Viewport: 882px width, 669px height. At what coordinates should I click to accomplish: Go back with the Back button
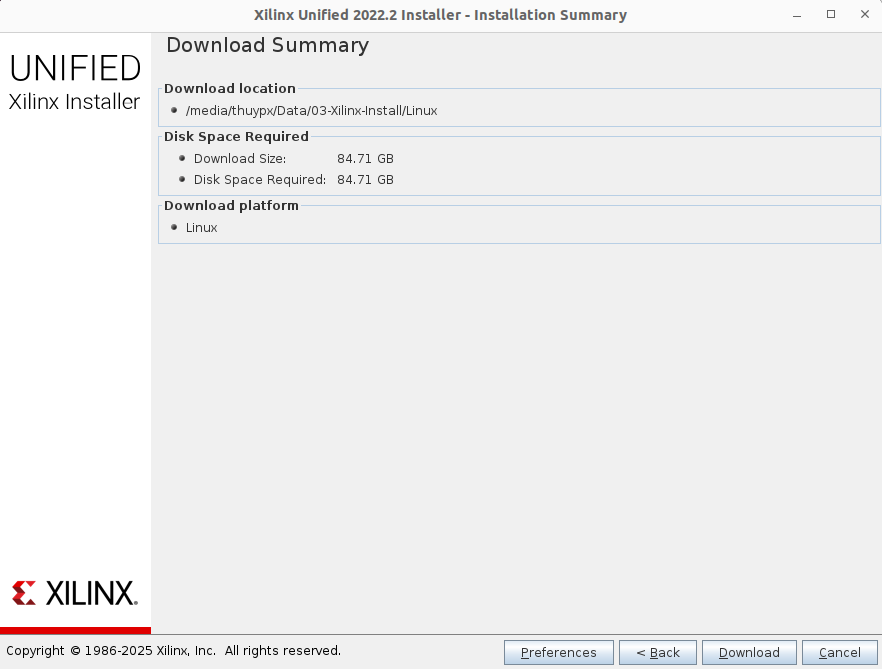point(658,652)
